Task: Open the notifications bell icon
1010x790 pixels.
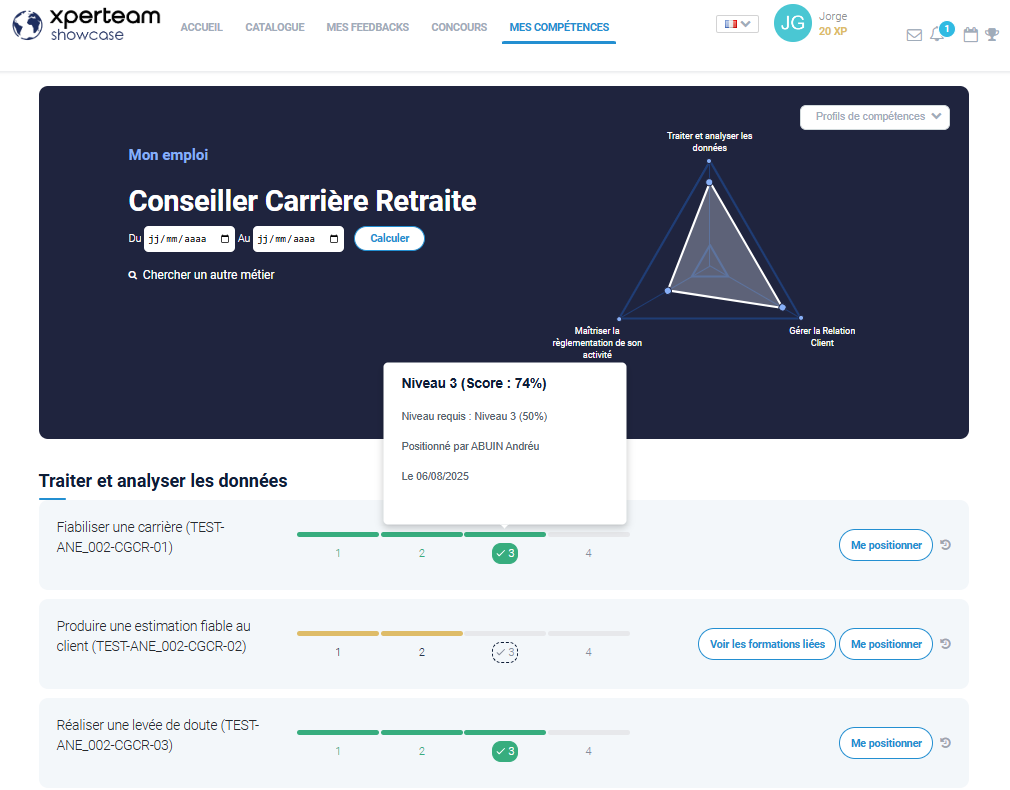Action: click(937, 35)
